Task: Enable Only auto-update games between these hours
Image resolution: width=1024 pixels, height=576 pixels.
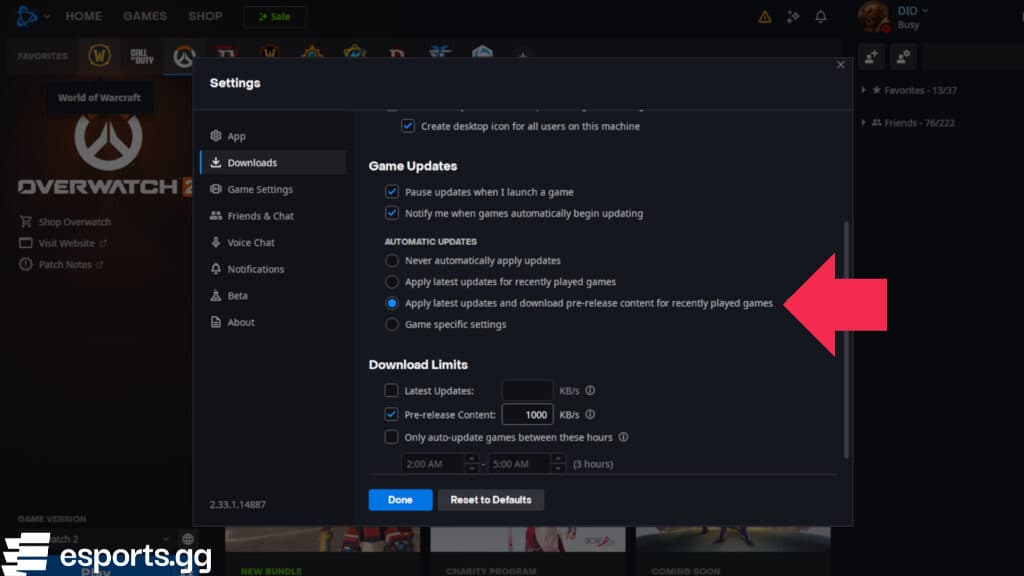Action: (392, 437)
